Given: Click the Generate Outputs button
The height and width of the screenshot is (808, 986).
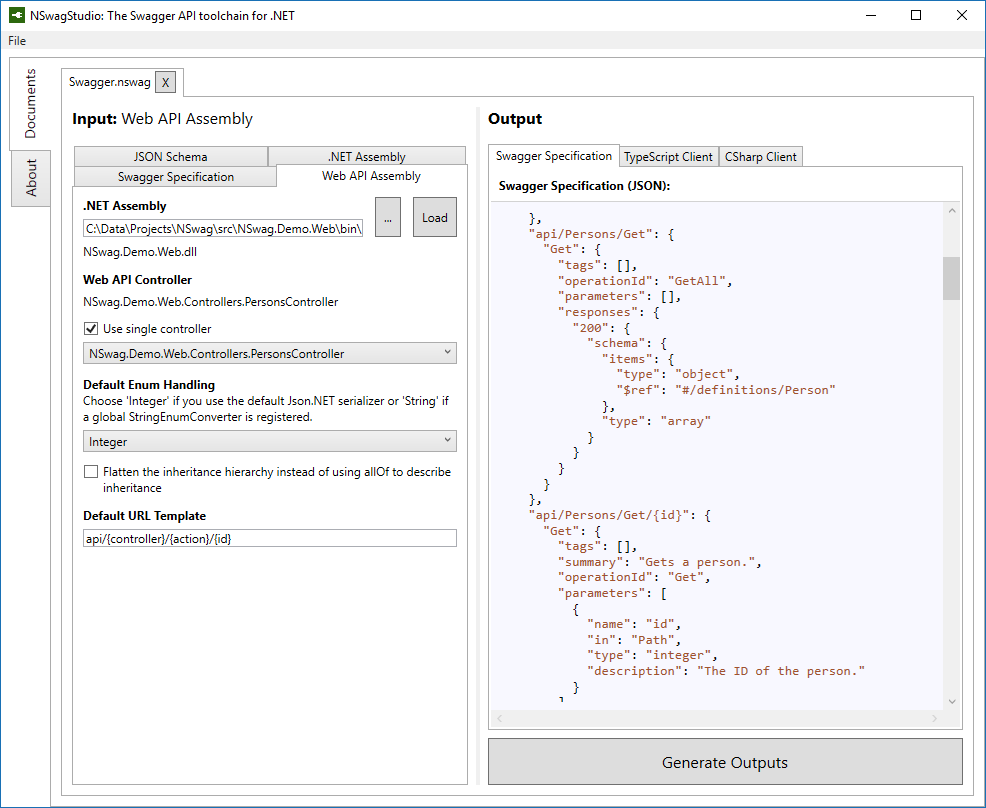Looking at the screenshot, I should 725,762.
